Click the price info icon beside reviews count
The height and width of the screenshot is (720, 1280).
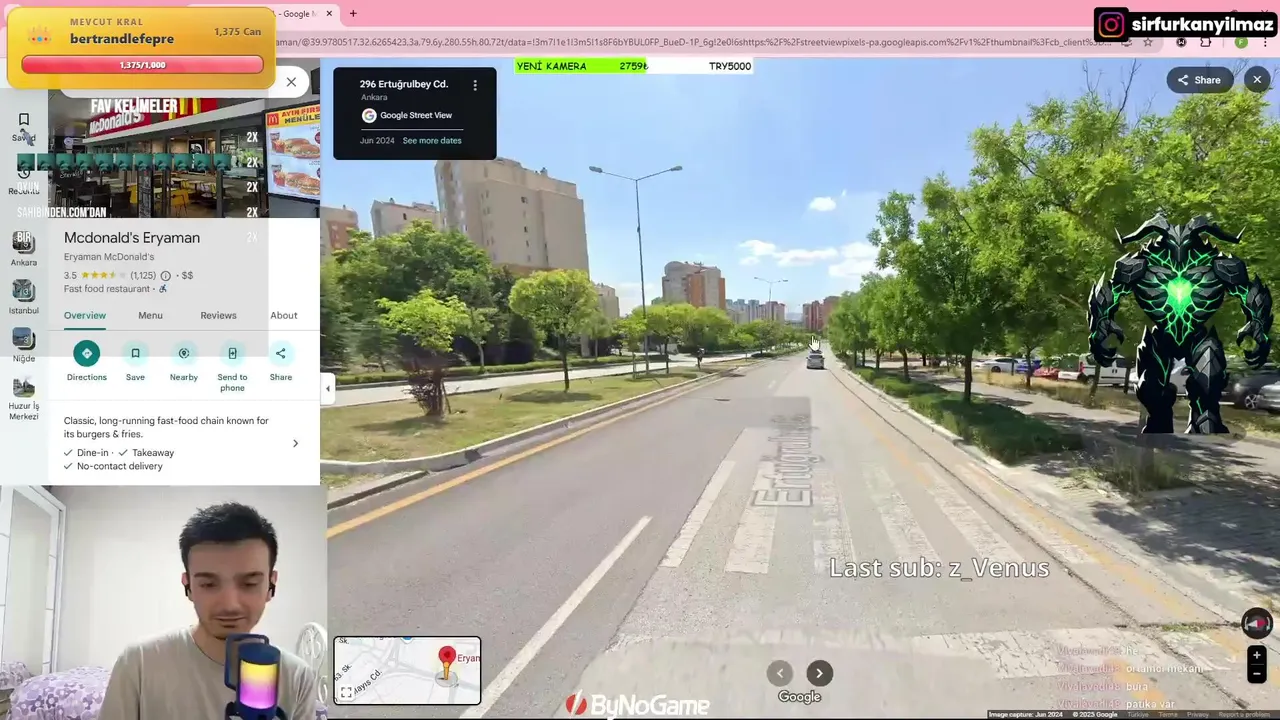tap(166, 275)
